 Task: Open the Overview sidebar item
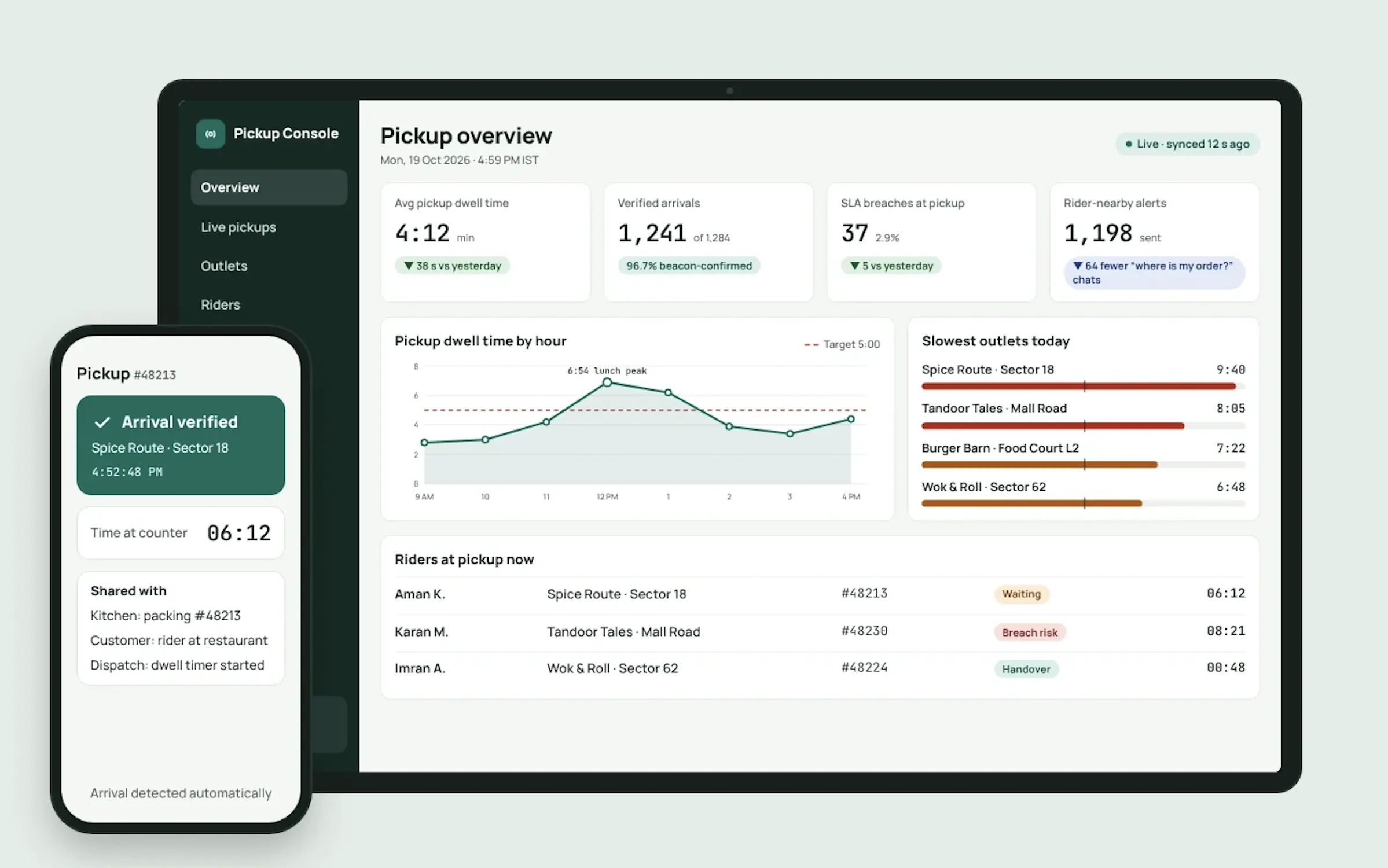tap(269, 187)
